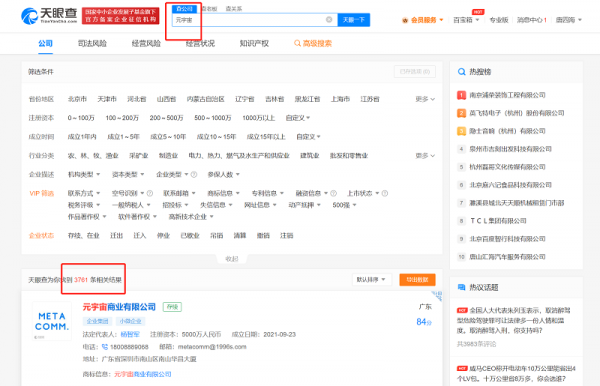600x386 pixels.
Task: Click 热搜榜 search icon
Action: 461,72
